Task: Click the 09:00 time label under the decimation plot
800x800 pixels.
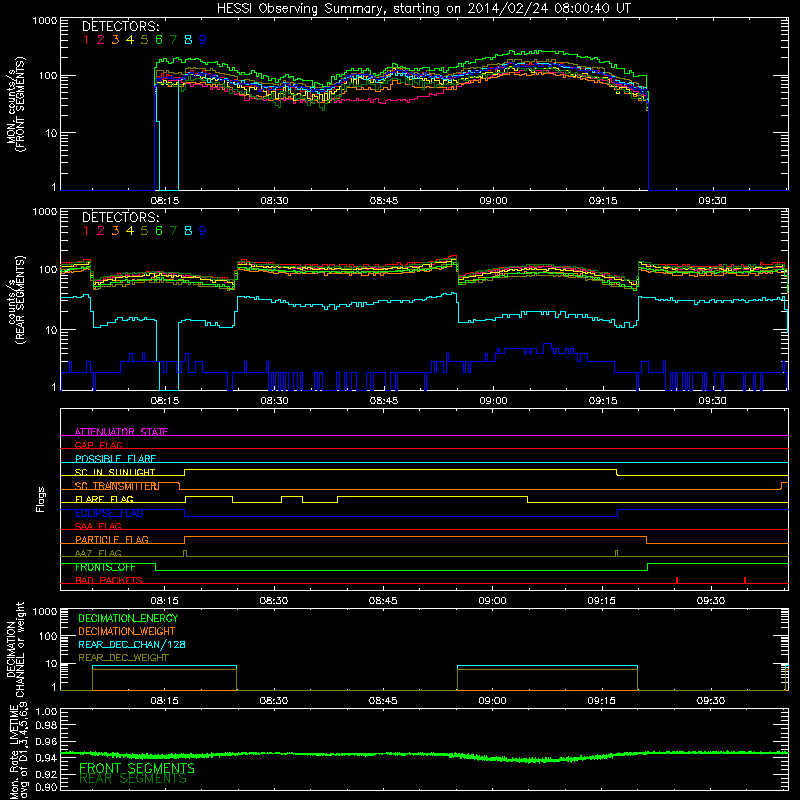Action: [x=492, y=701]
